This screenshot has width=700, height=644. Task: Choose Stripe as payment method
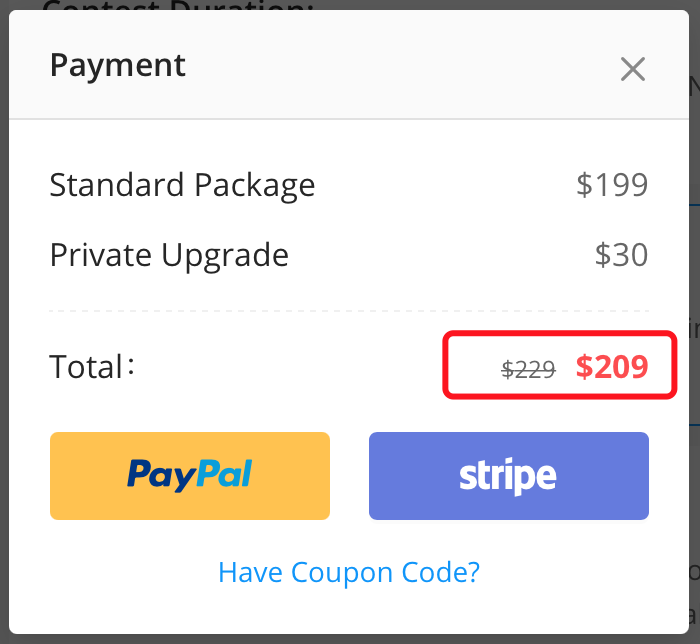click(508, 476)
